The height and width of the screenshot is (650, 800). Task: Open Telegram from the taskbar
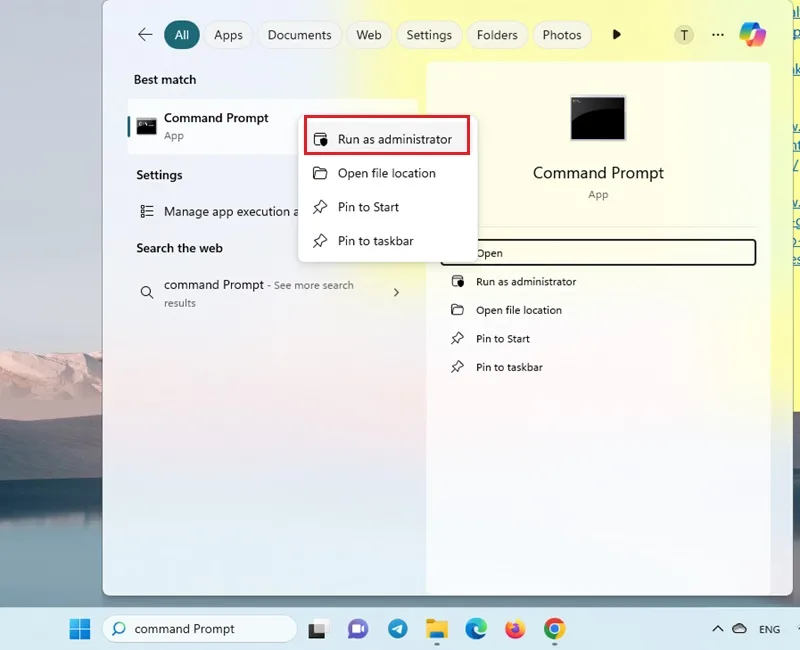(397, 629)
